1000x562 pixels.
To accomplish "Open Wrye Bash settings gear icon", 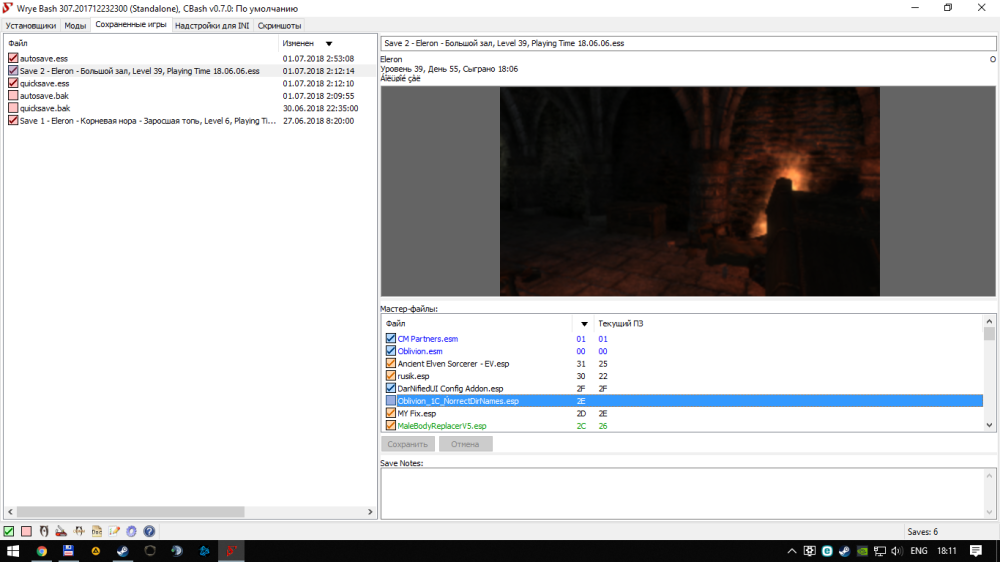I will pyautogui.click(x=131, y=531).
